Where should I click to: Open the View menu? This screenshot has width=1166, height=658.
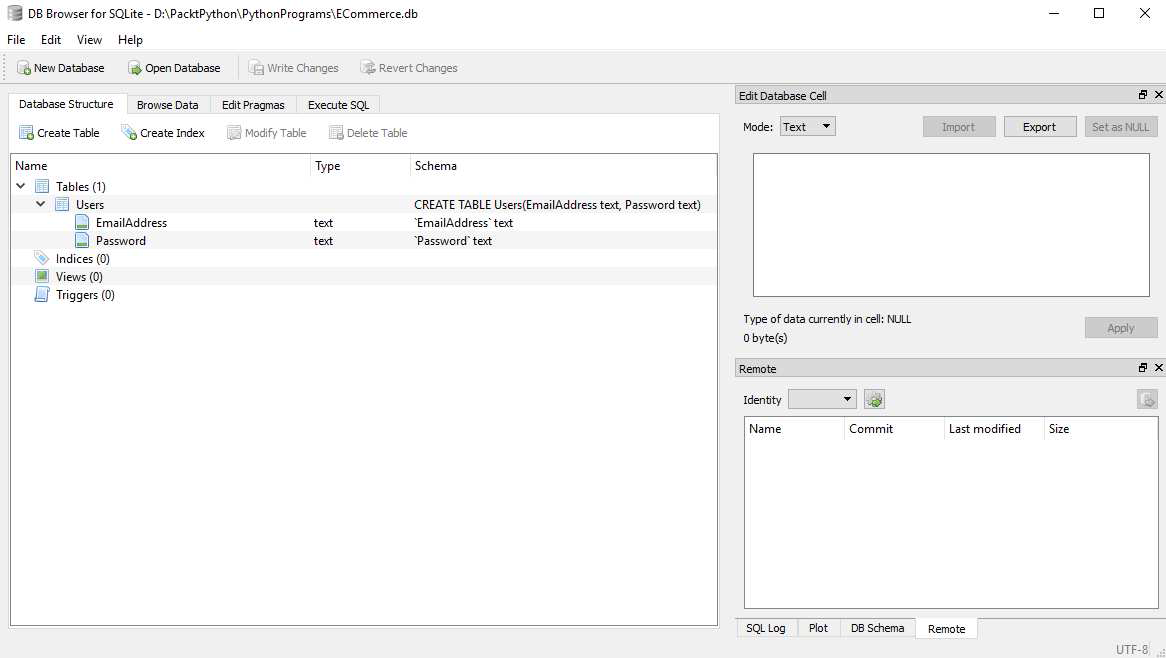point(89,39)
